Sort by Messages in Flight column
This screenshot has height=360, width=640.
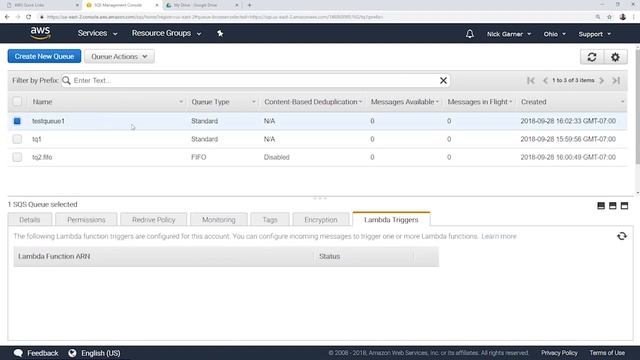(480, 102)
